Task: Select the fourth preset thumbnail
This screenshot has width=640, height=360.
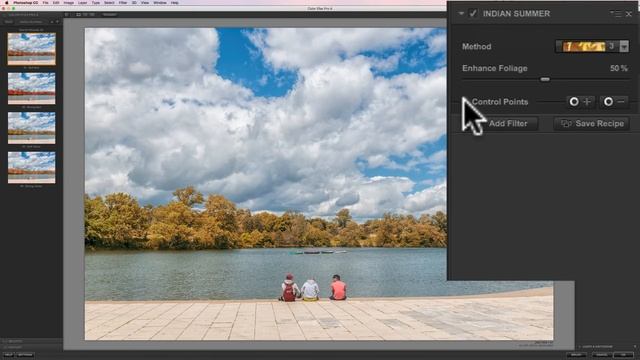Action: (x=31, y=167)
